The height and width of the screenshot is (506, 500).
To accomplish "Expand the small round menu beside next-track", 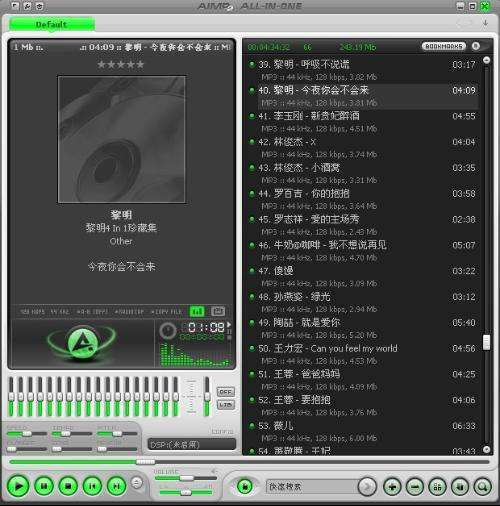I will coord(137,482).
